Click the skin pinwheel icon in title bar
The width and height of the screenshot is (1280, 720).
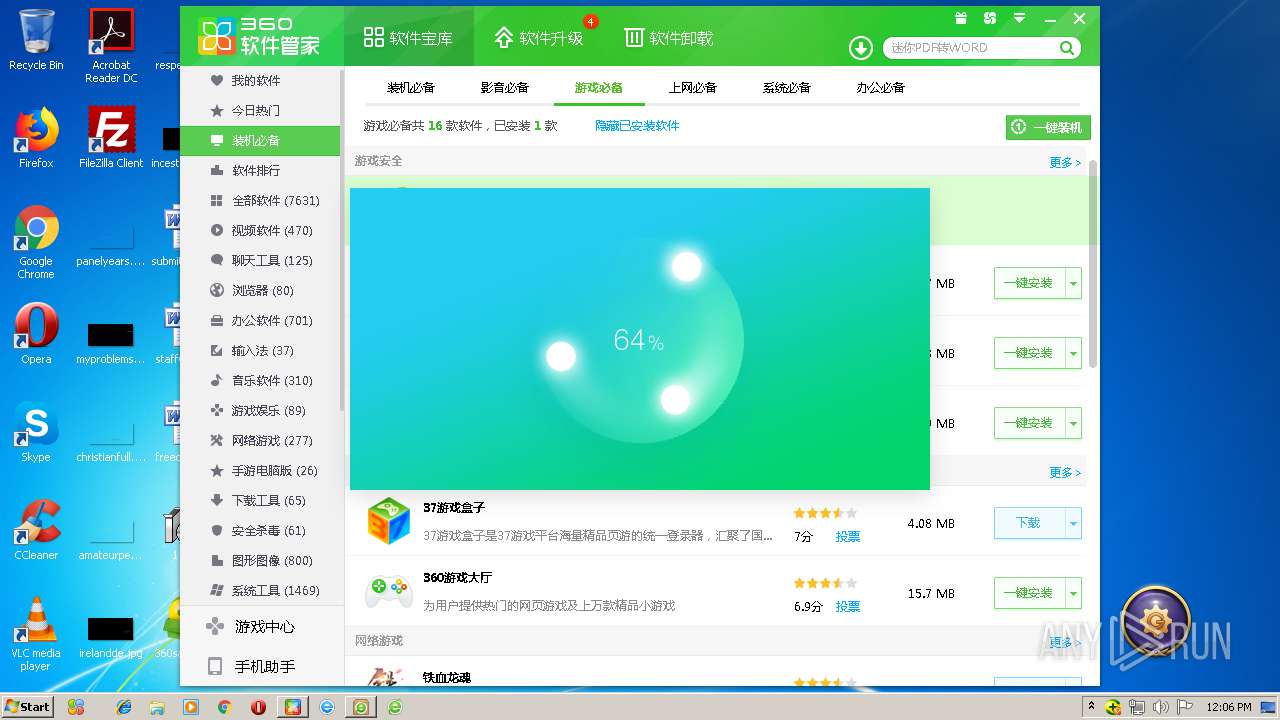click(x=990, y=18)
